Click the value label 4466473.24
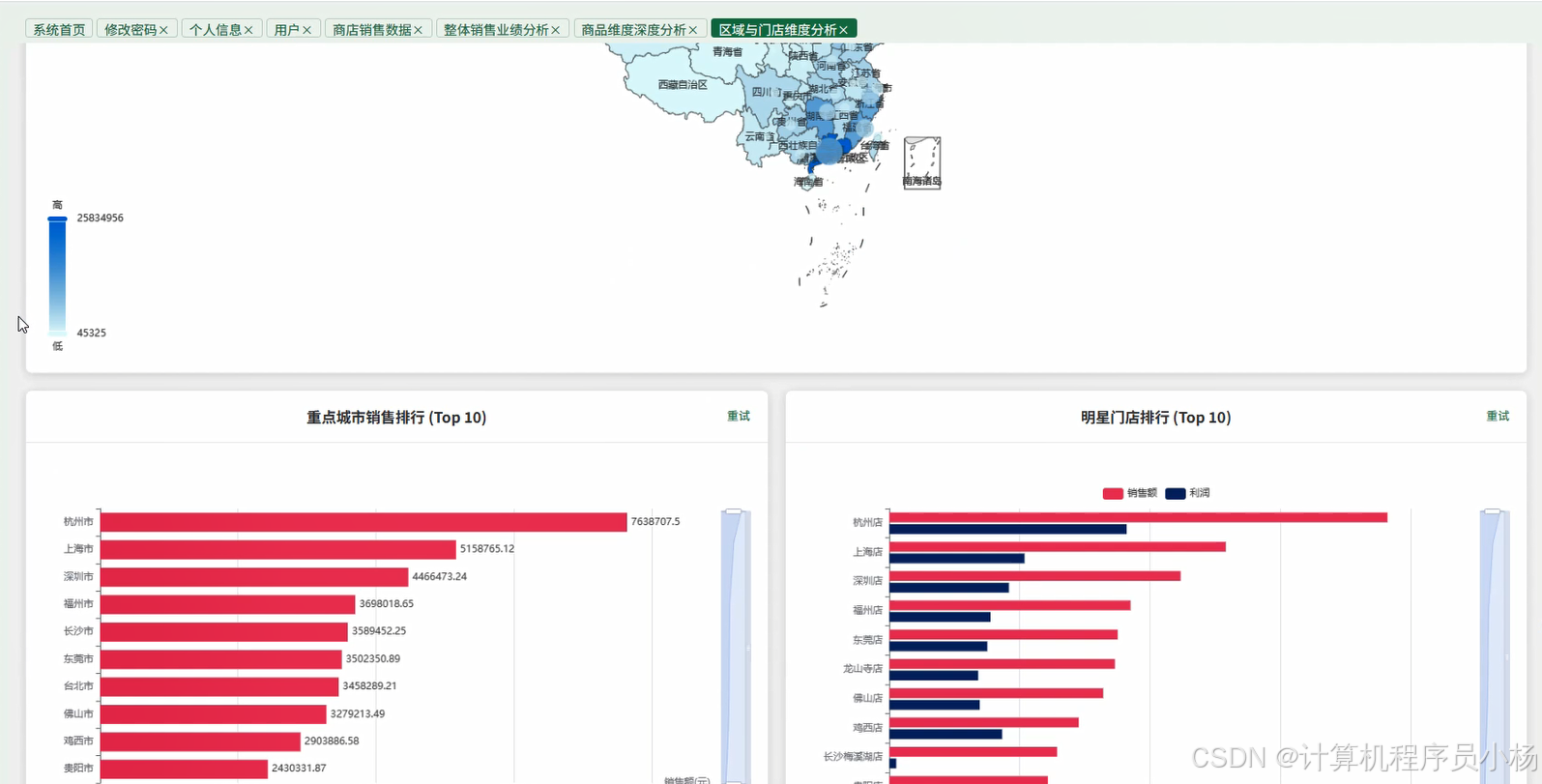The height and width of the screenshot is (784, 1542). tap(440, 577)
